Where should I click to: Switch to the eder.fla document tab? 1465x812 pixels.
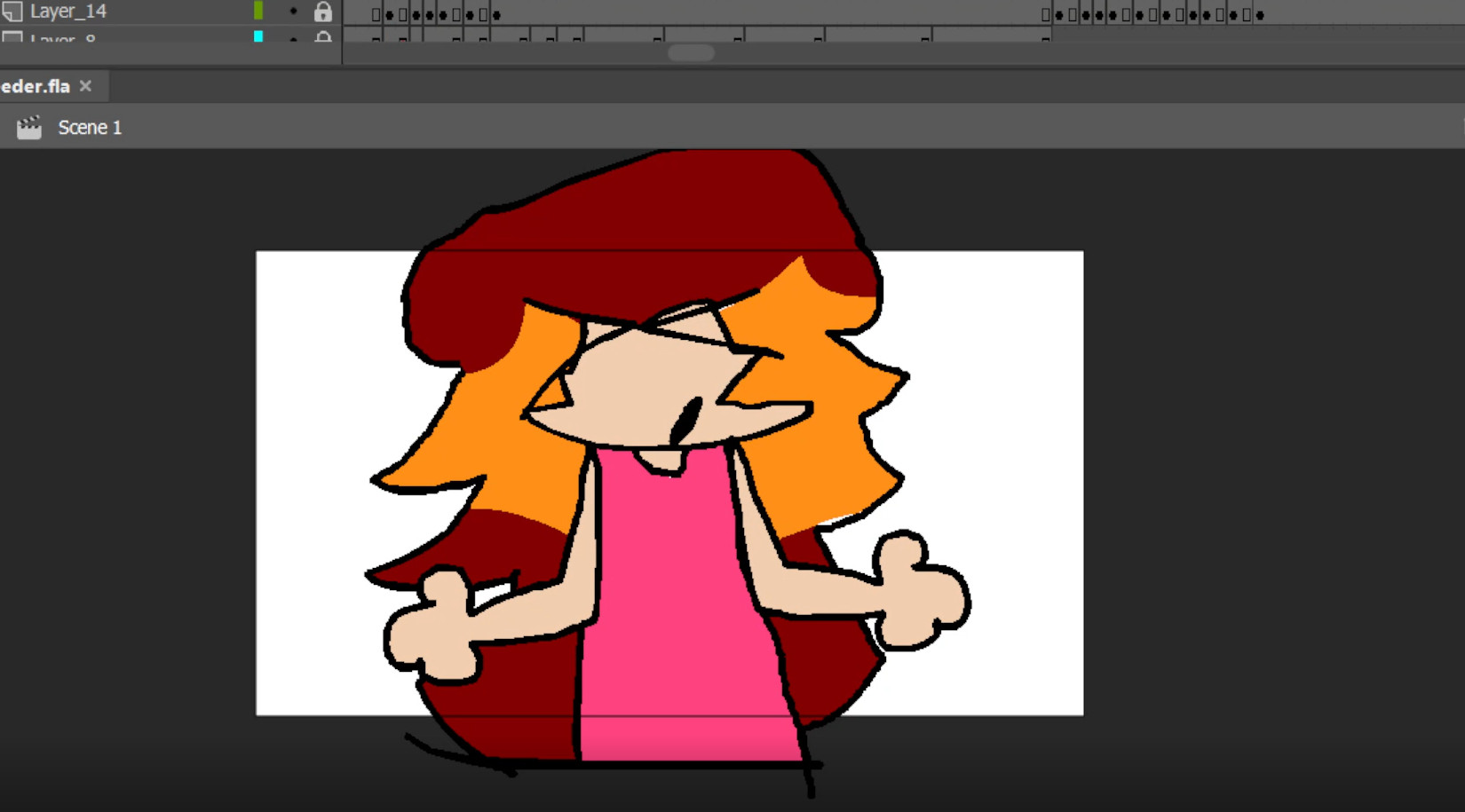[36, 86]
